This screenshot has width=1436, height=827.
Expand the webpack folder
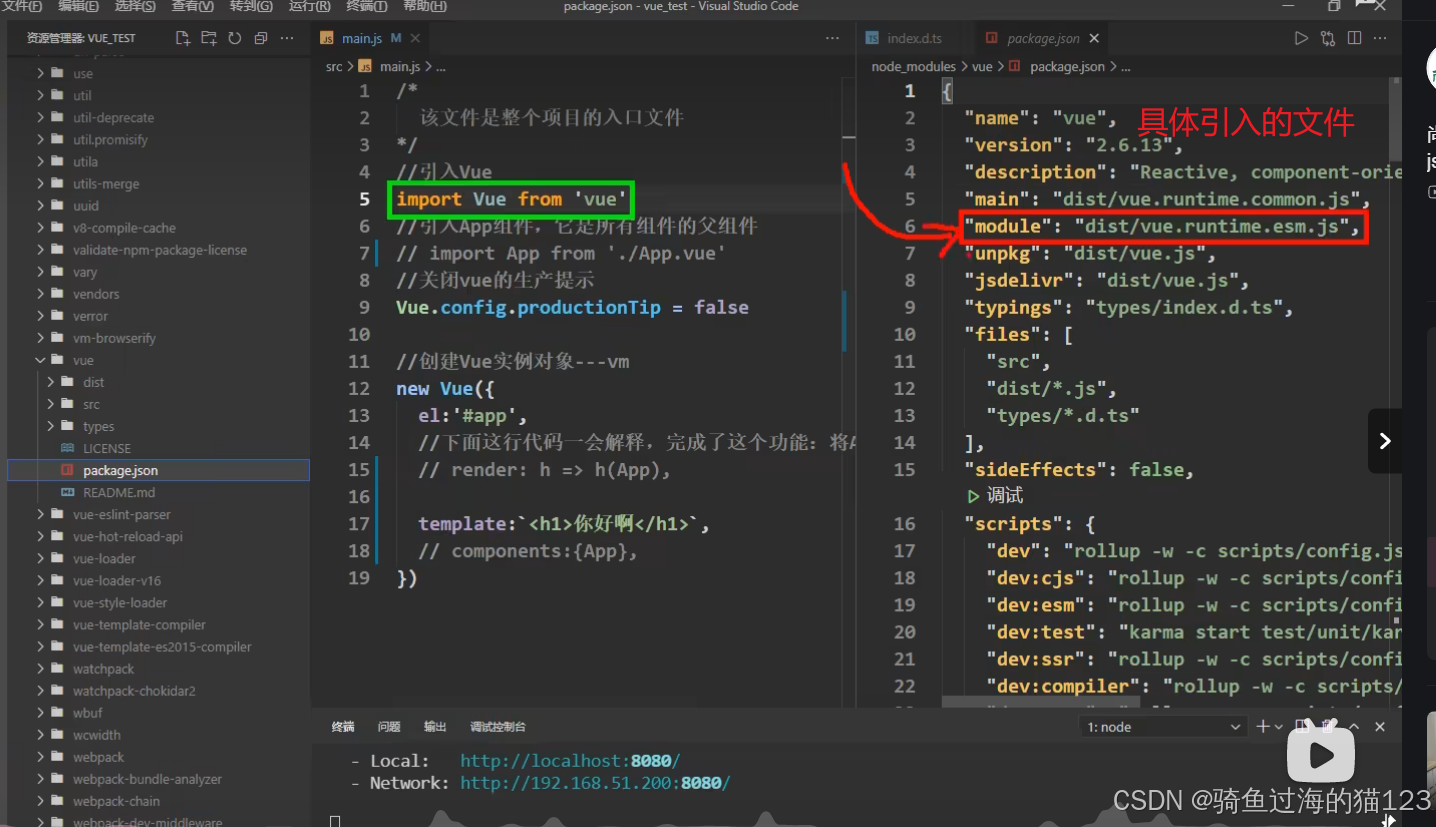pos(40,757)
